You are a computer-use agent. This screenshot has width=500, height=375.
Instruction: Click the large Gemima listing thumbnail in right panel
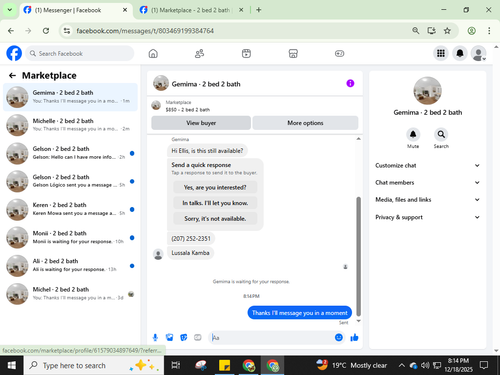tap(427, 91)
